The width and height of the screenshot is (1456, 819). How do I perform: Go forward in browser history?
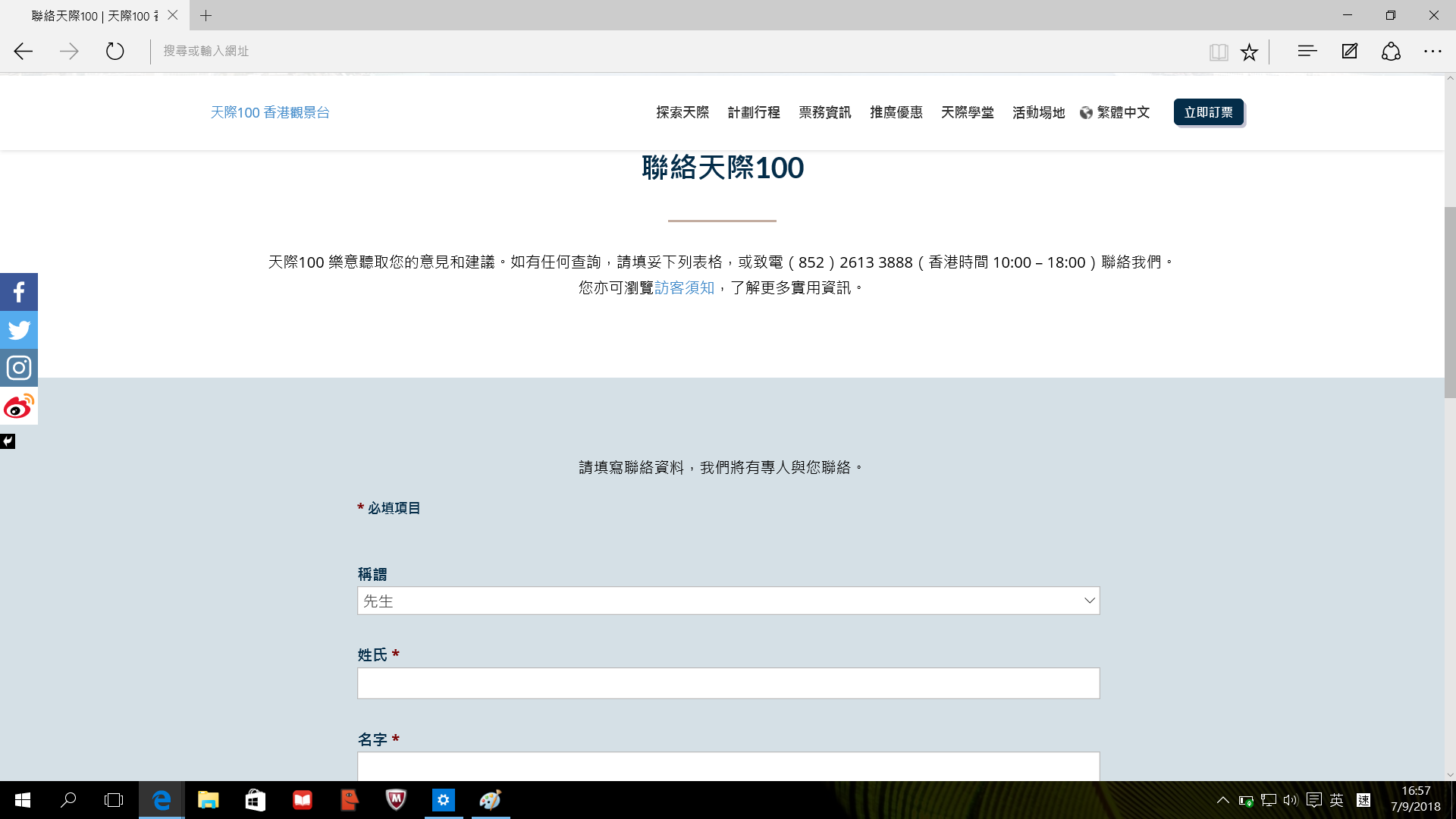coord(69,52)
